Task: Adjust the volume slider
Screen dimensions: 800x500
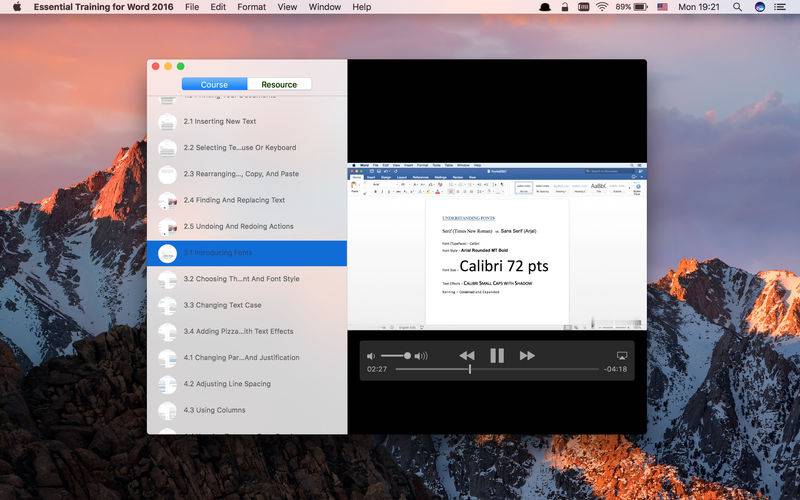Action: tap(396, 356)
